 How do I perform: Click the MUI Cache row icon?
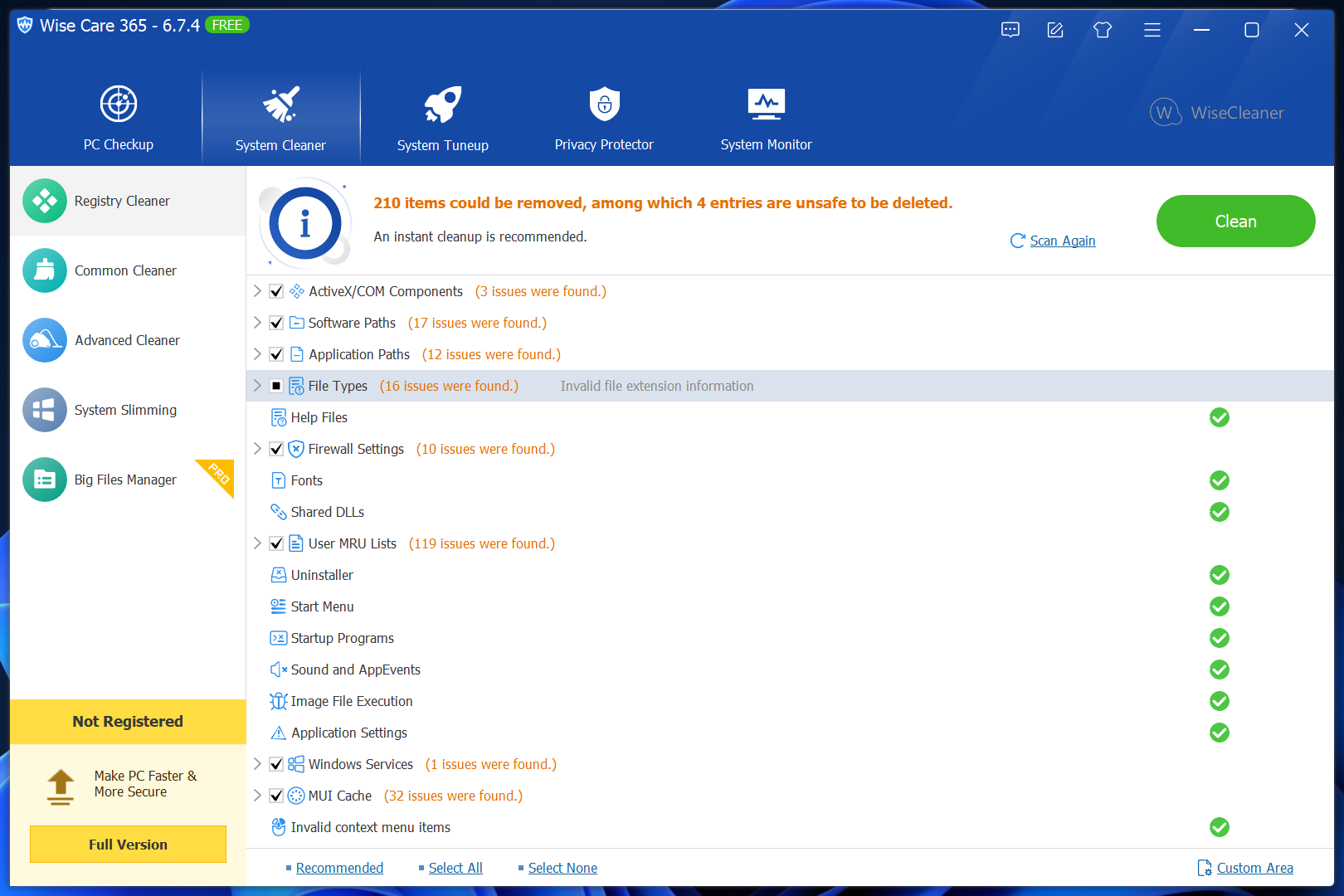tap(296, 796)
